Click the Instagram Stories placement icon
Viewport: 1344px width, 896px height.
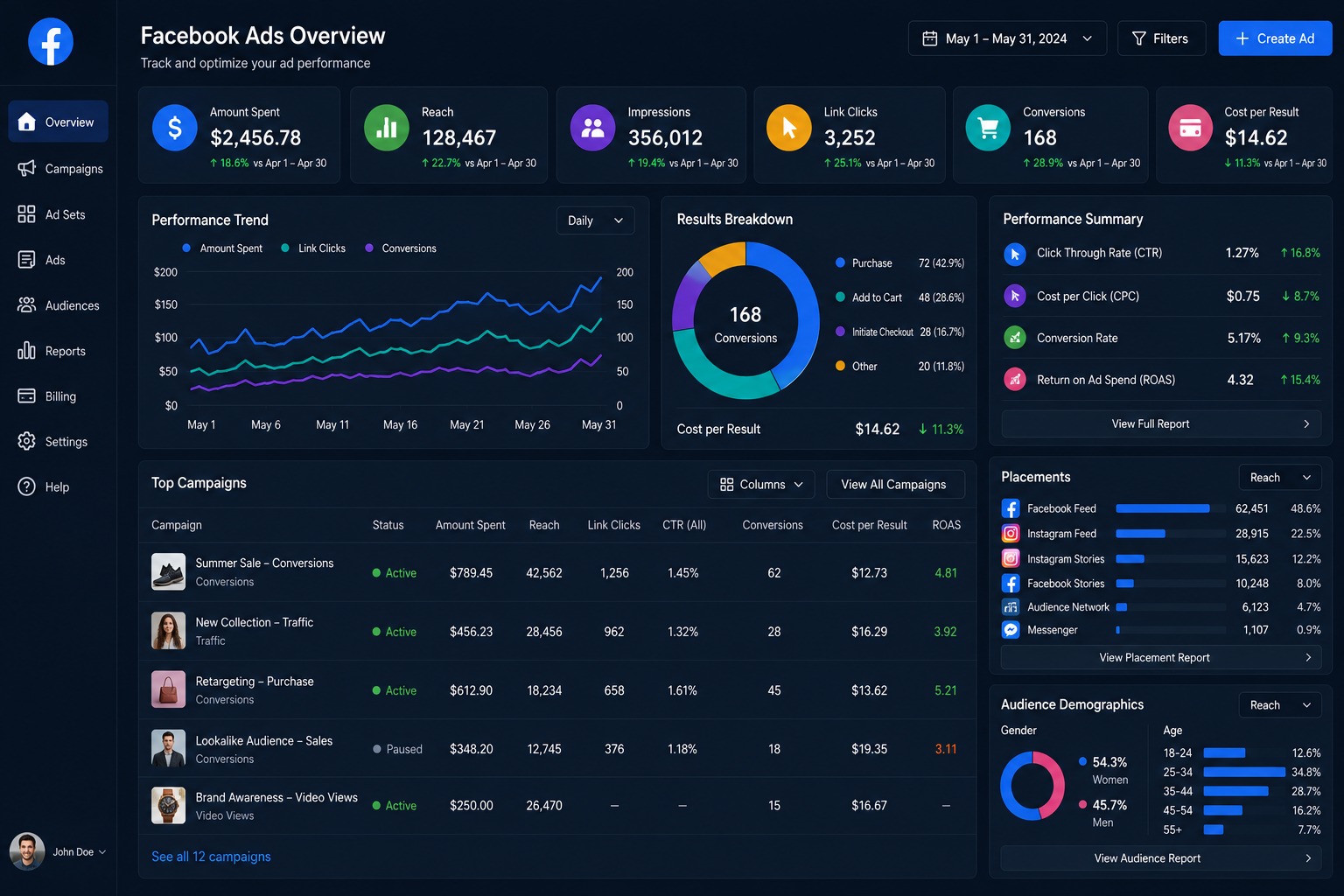(x=1011, y=558)
